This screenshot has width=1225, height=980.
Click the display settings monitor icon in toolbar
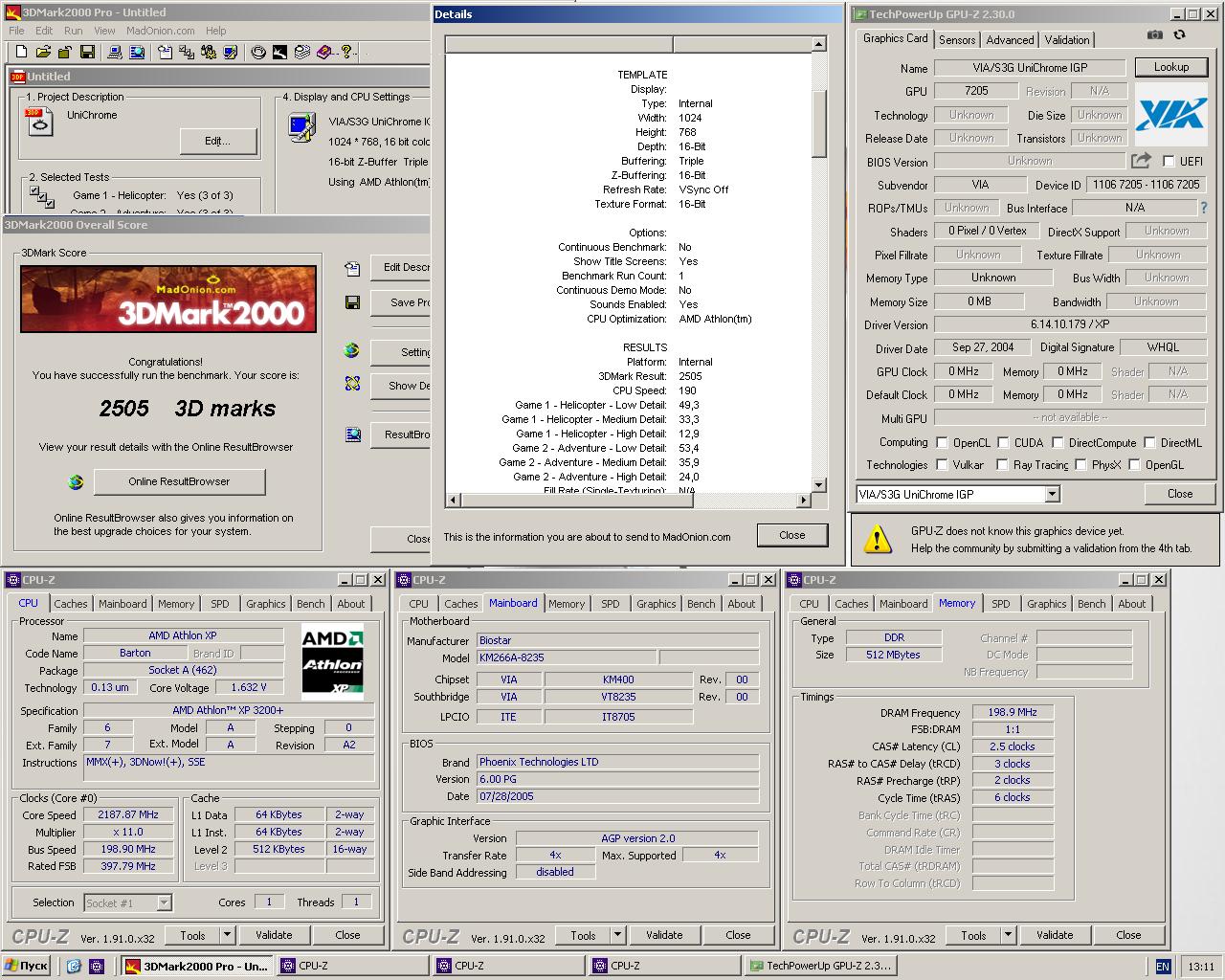(231, 52)
